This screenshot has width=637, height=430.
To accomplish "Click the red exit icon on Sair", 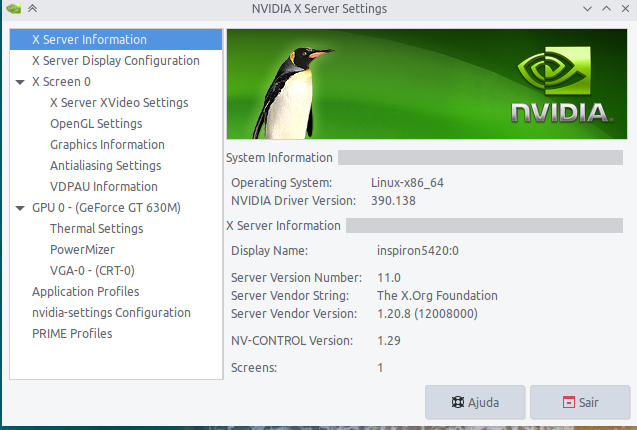I will (x=569, y=402).
